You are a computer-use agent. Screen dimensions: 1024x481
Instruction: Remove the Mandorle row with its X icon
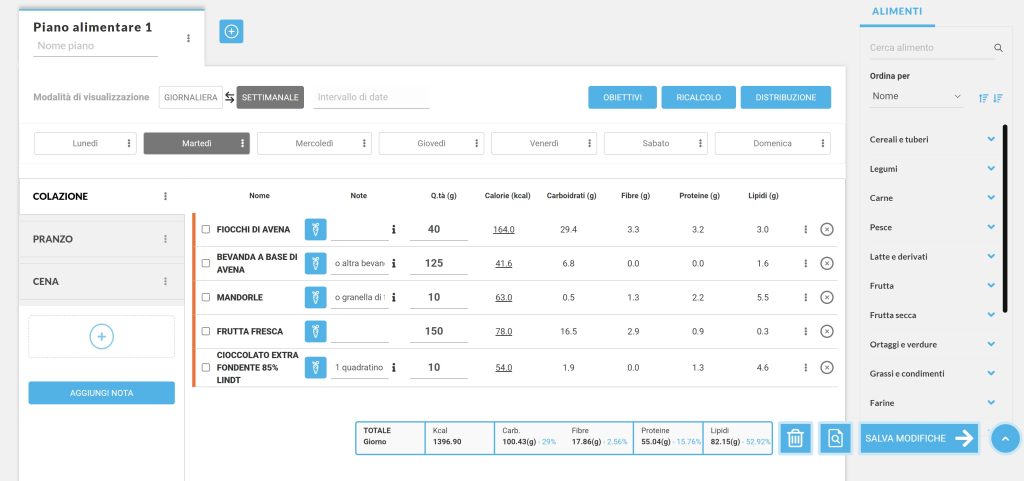click(827, 297)
